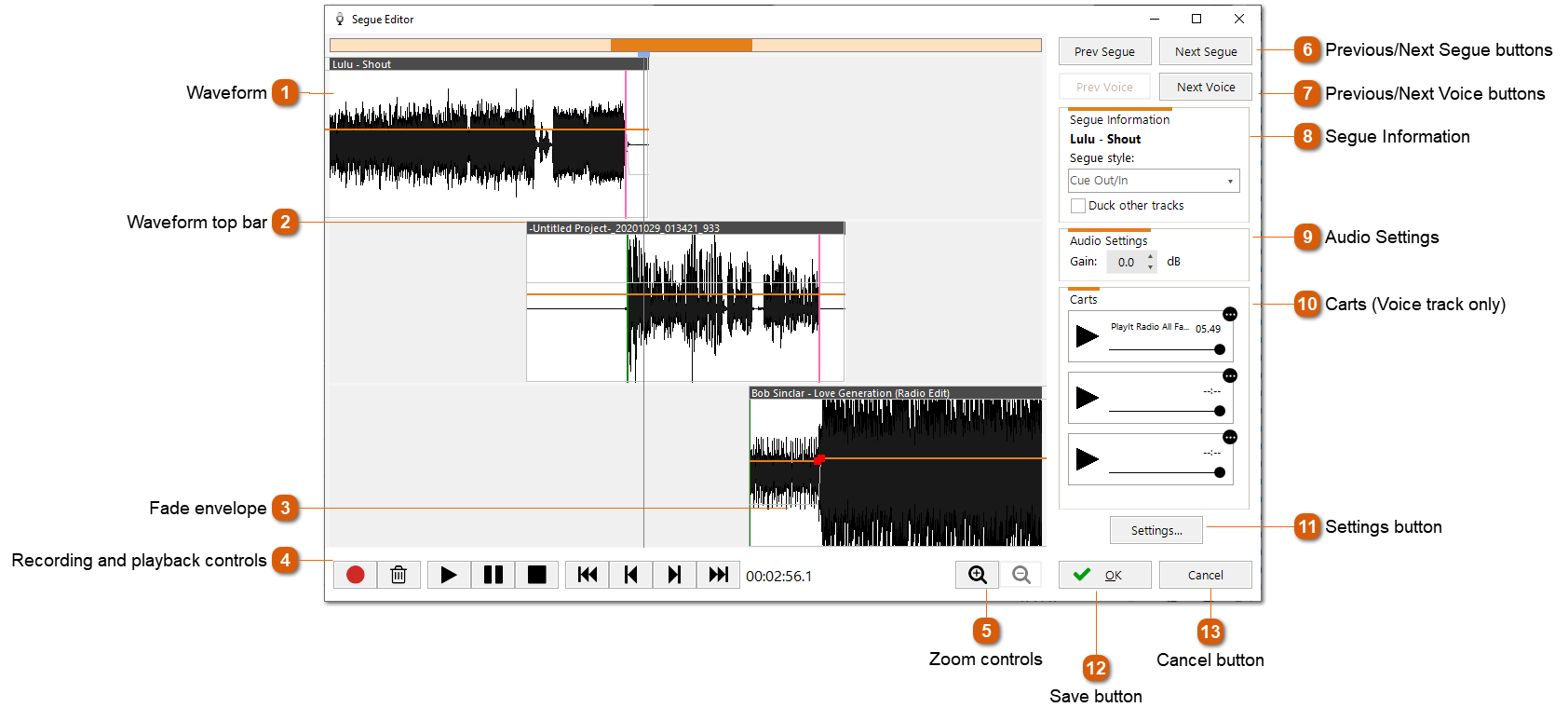Start playback with the Play button
The width and height of the screenshot is (1568, 721).
coord(449,575)
